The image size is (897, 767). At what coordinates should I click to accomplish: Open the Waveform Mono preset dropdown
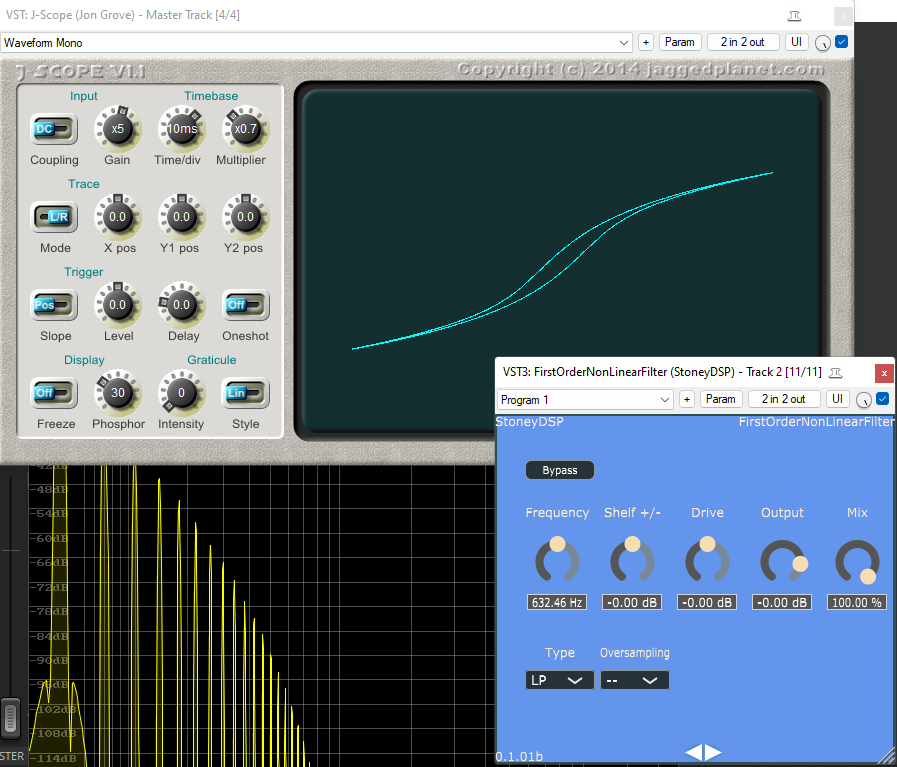(x=316, y=42)
